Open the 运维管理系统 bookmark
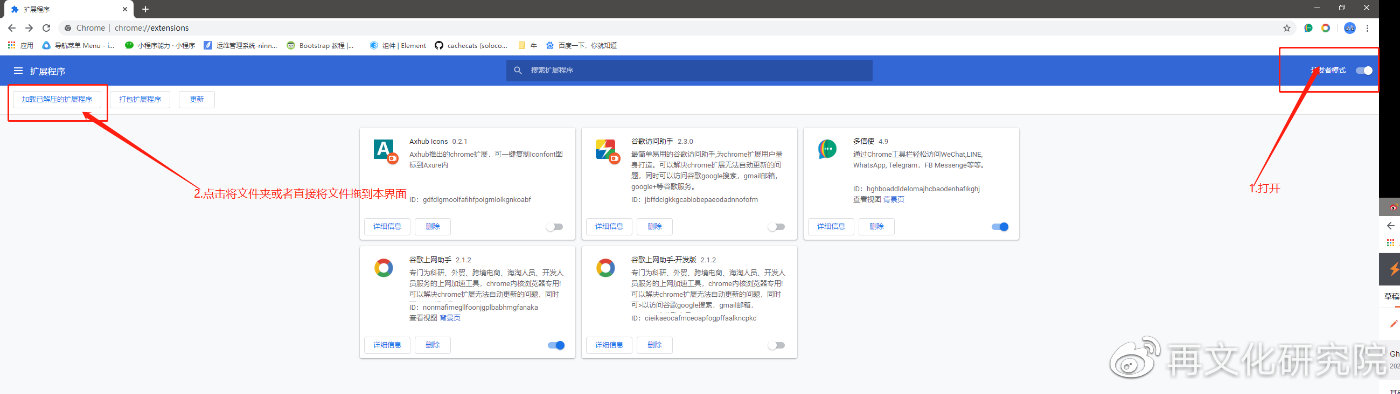This screenshot has width=1400, height=394. tap(240, 45)
